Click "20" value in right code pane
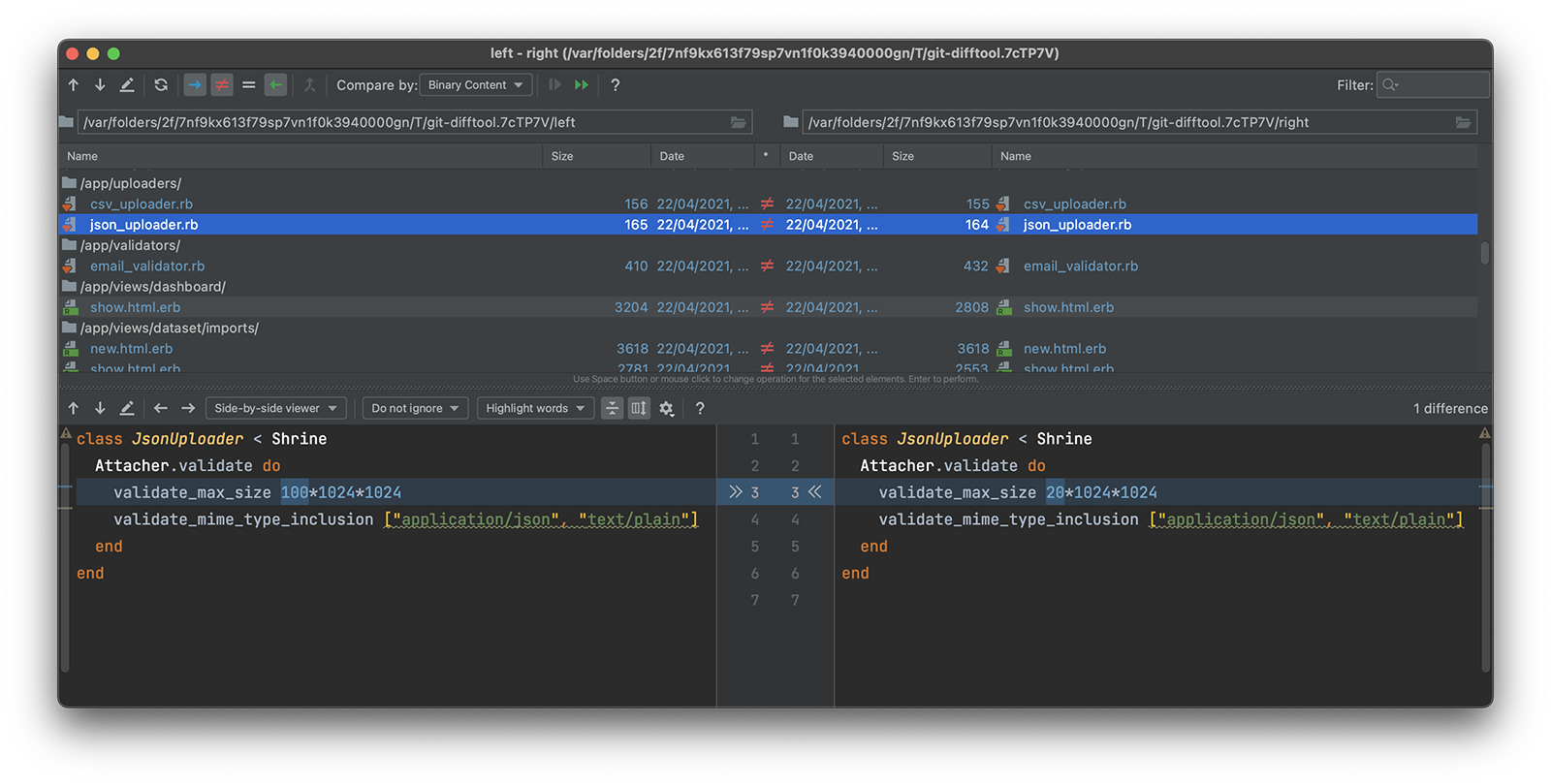Screen dimensions: 1551x784 coord(1055,492)
